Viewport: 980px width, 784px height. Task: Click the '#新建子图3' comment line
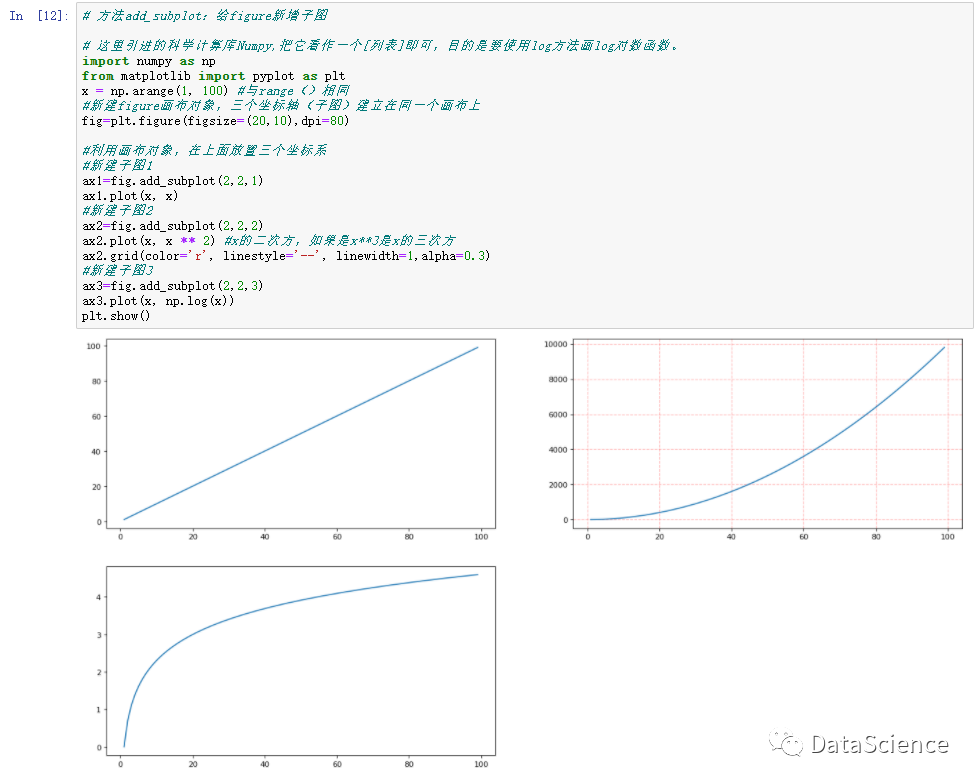tap(118, 271)
